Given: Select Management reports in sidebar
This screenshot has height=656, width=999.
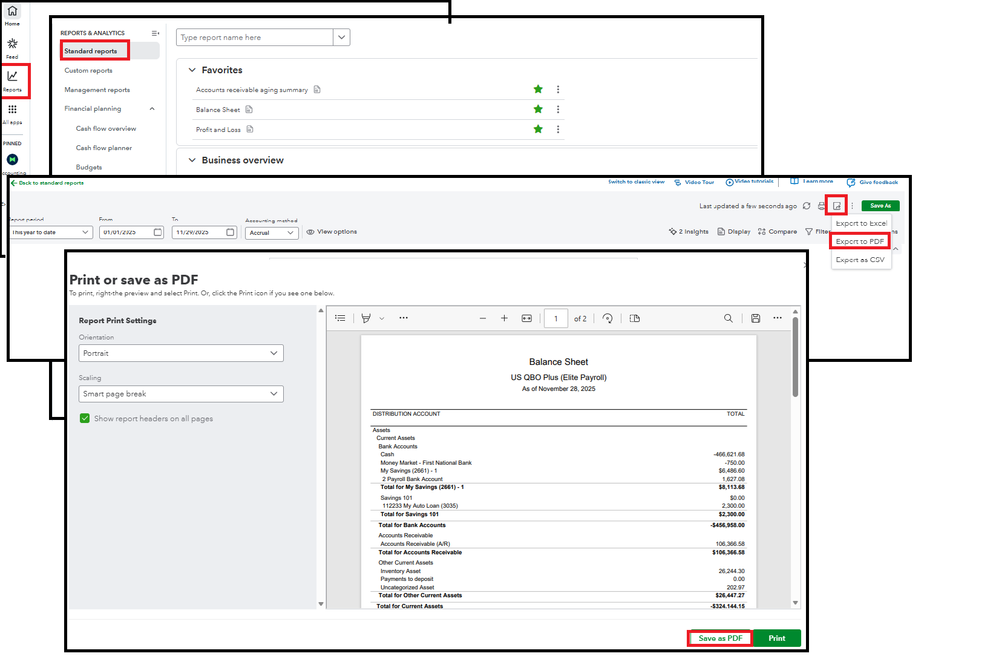Looking at the screenshot, I should [x=97, y=90].
